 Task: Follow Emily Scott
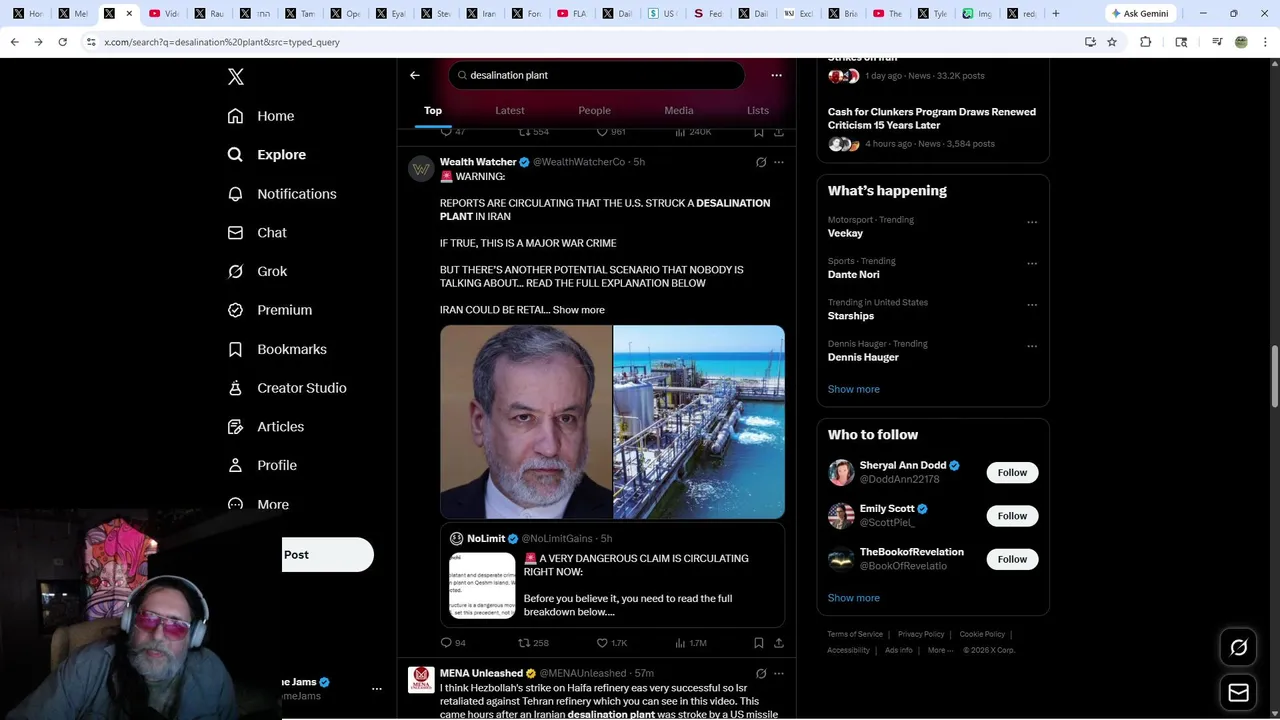pos(1012,516)
